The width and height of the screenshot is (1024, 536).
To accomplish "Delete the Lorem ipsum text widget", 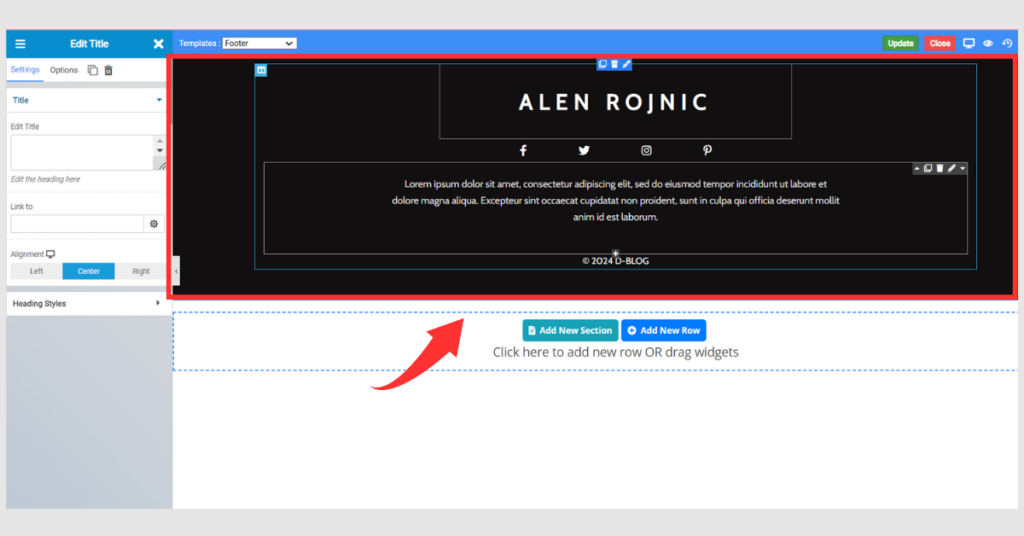I will [x=940, y=168].
